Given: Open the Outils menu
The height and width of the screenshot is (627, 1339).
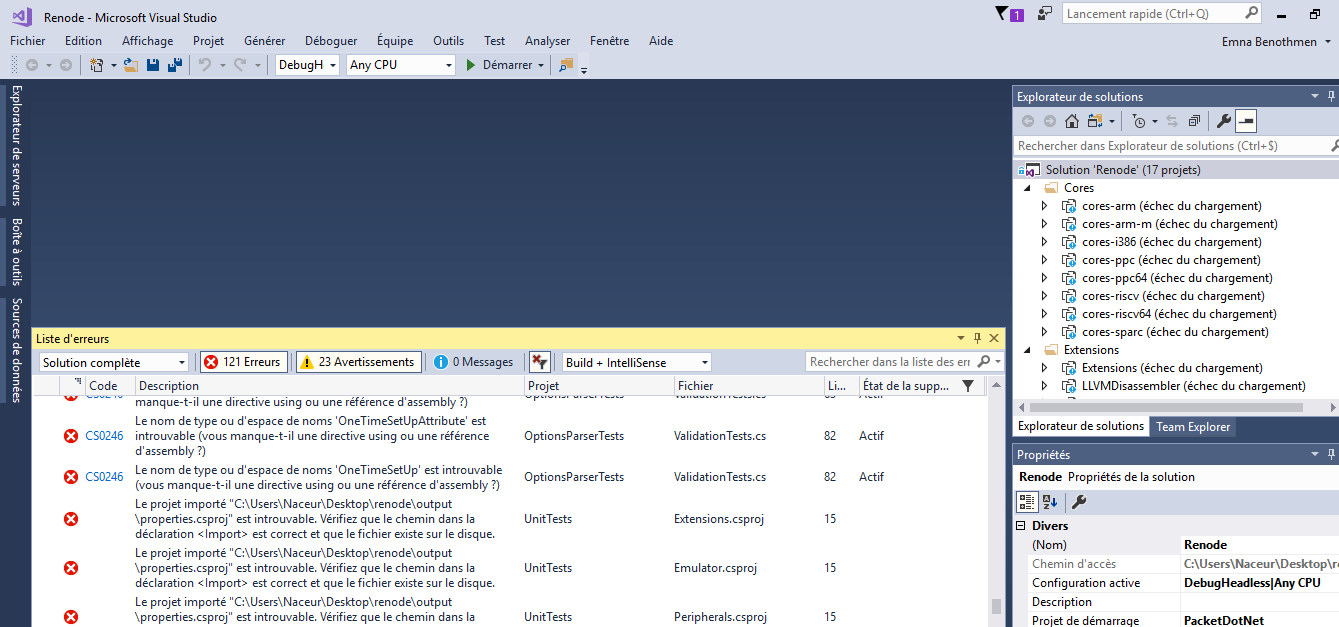Looking at the screenshot, I should coord(448,41).
